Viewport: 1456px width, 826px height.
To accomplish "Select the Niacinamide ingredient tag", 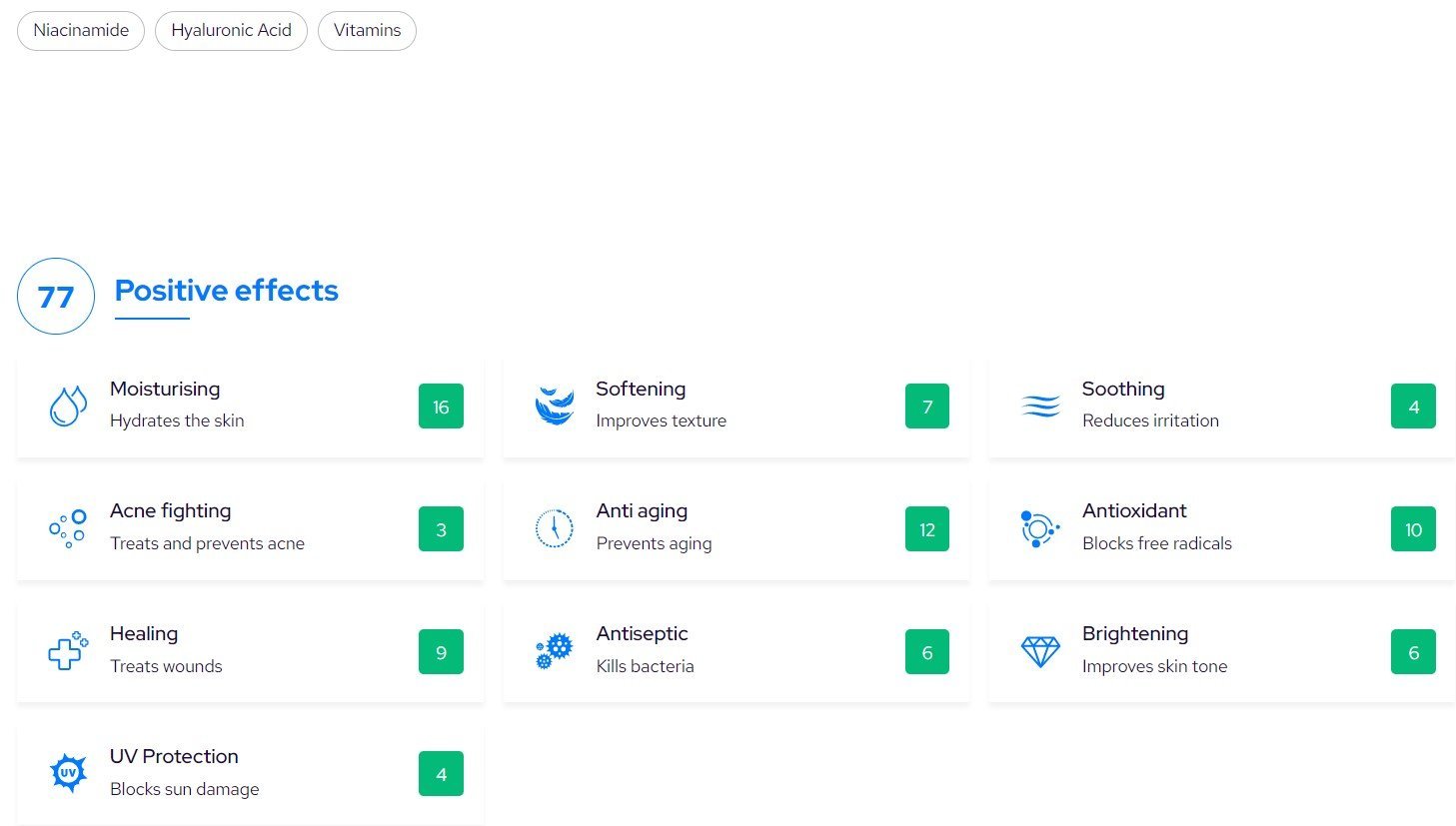I will [81, 31].
